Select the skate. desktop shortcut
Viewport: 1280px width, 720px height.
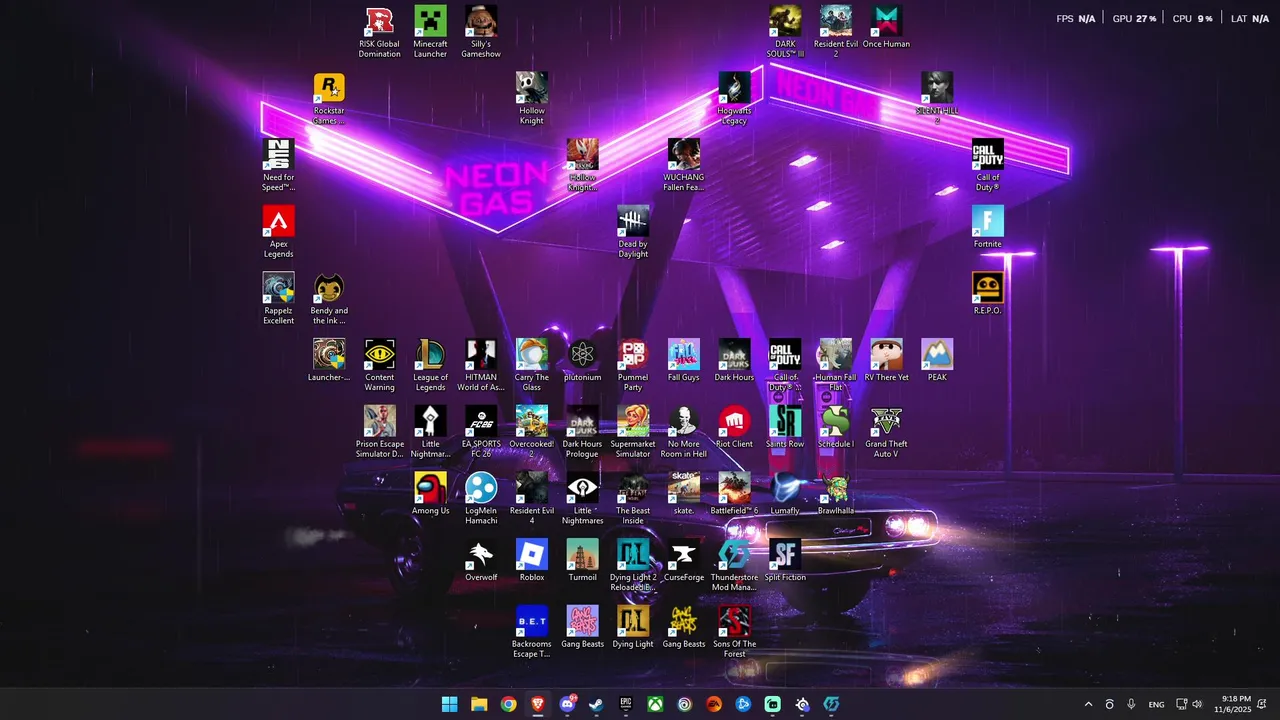[684, 493]
